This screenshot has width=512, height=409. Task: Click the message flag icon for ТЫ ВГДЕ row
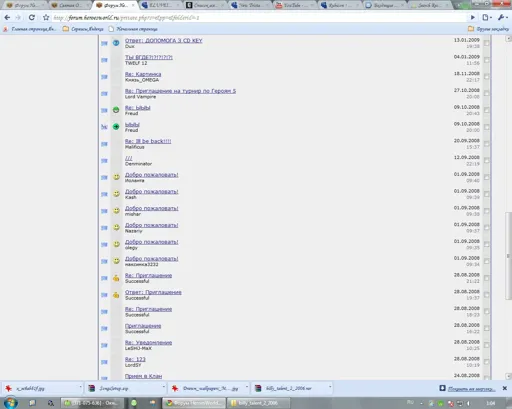(104, 60)
